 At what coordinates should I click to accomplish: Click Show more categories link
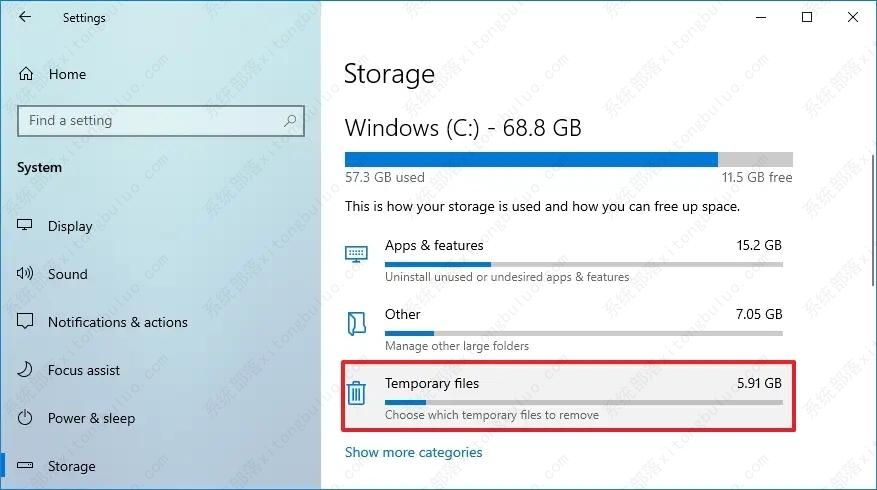coord(413,452)
